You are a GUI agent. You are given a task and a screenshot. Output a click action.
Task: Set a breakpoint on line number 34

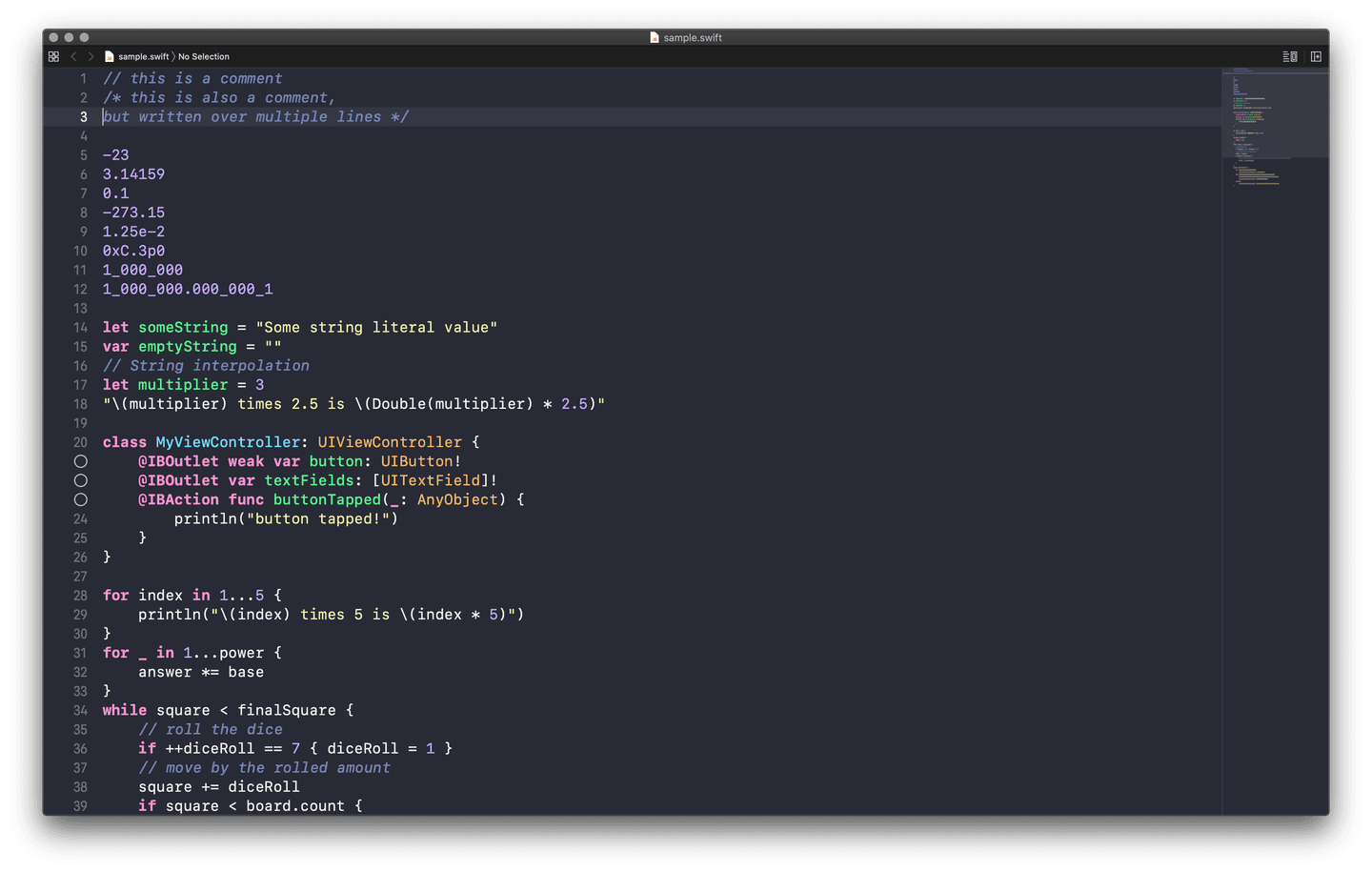coord(80,710)
